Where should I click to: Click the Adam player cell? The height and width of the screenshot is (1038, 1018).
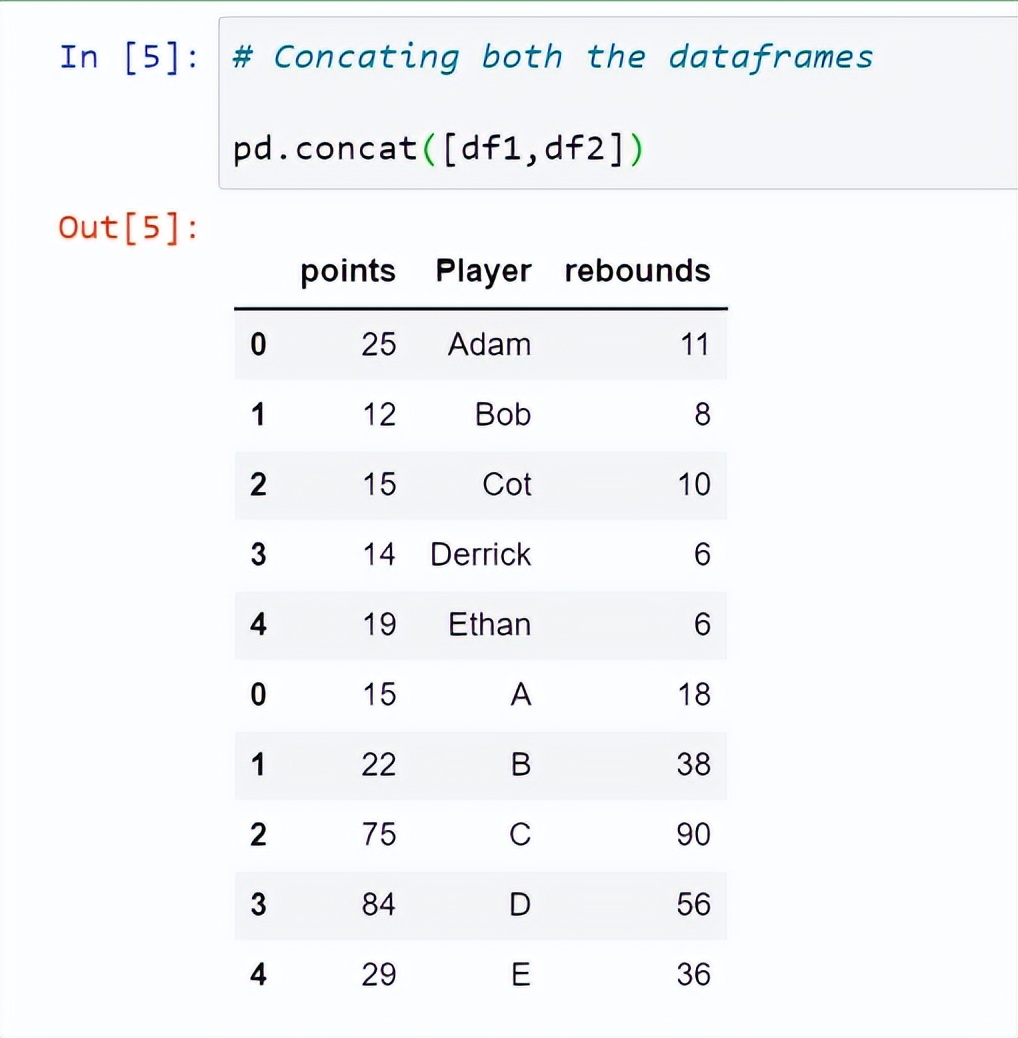[x=489, y=345]
